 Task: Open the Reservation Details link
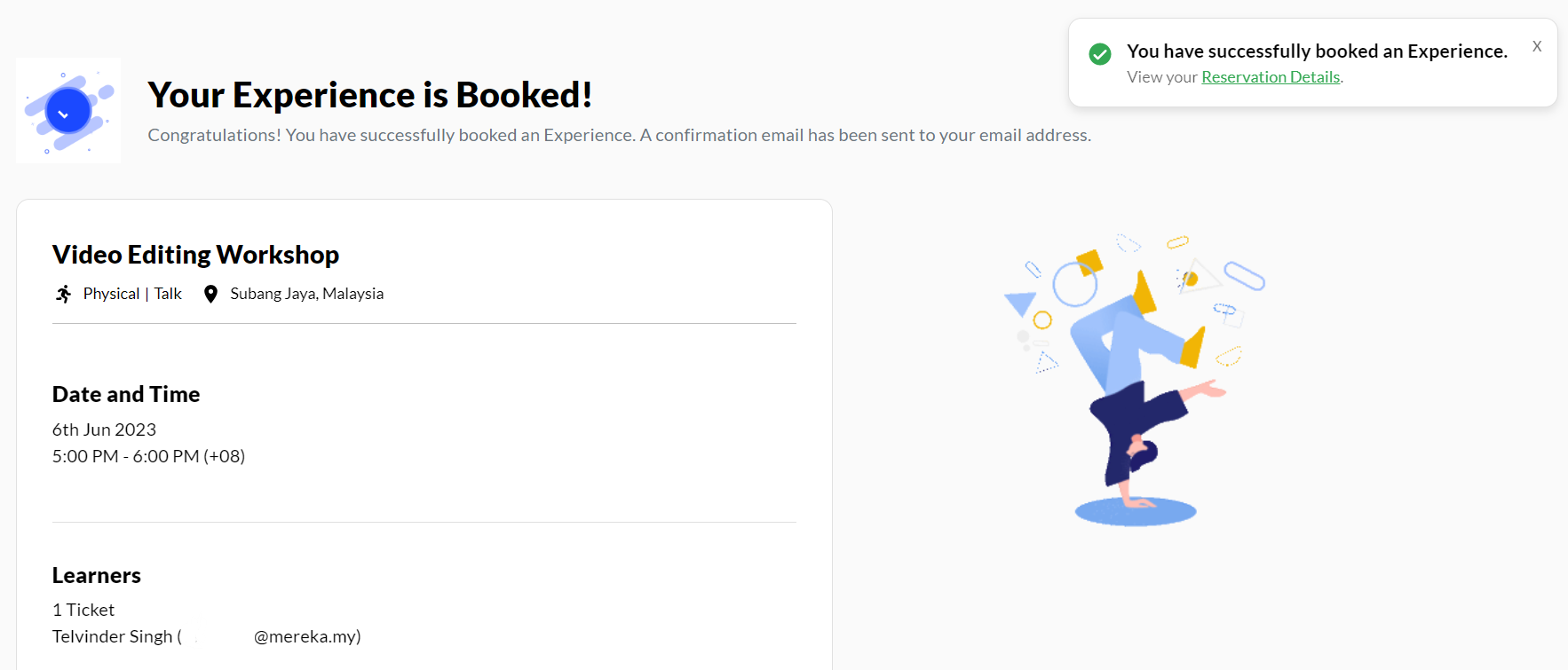pyautogui.click(x=1271, y=77)
